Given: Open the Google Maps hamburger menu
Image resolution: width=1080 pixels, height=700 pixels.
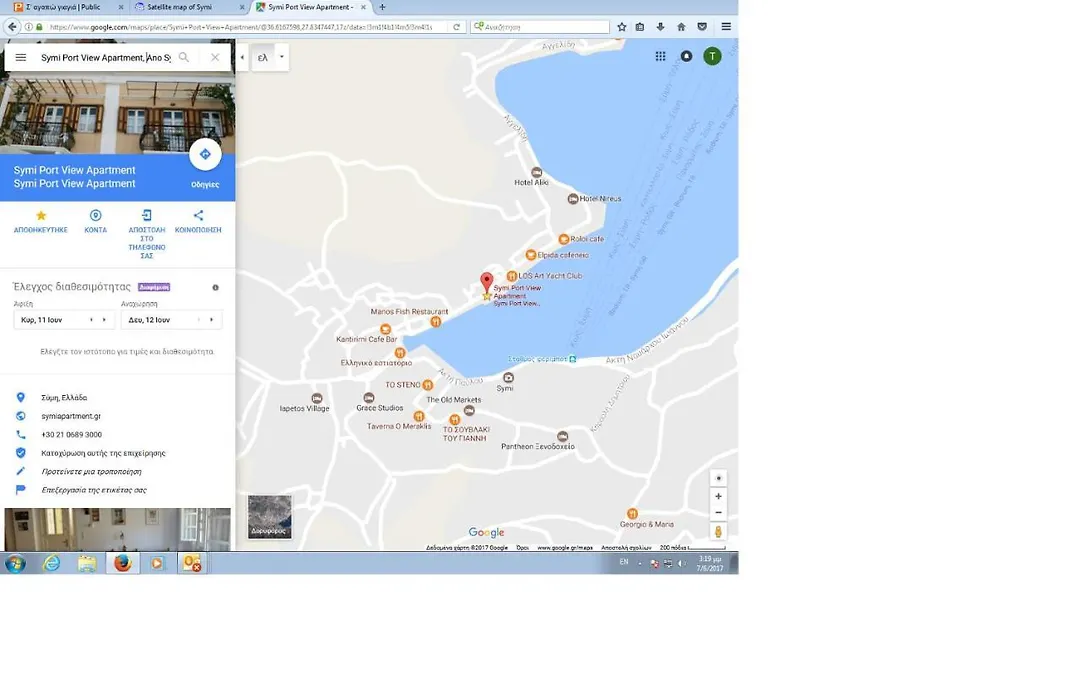Looking at the screenshot, I should (x=21, y=58).
